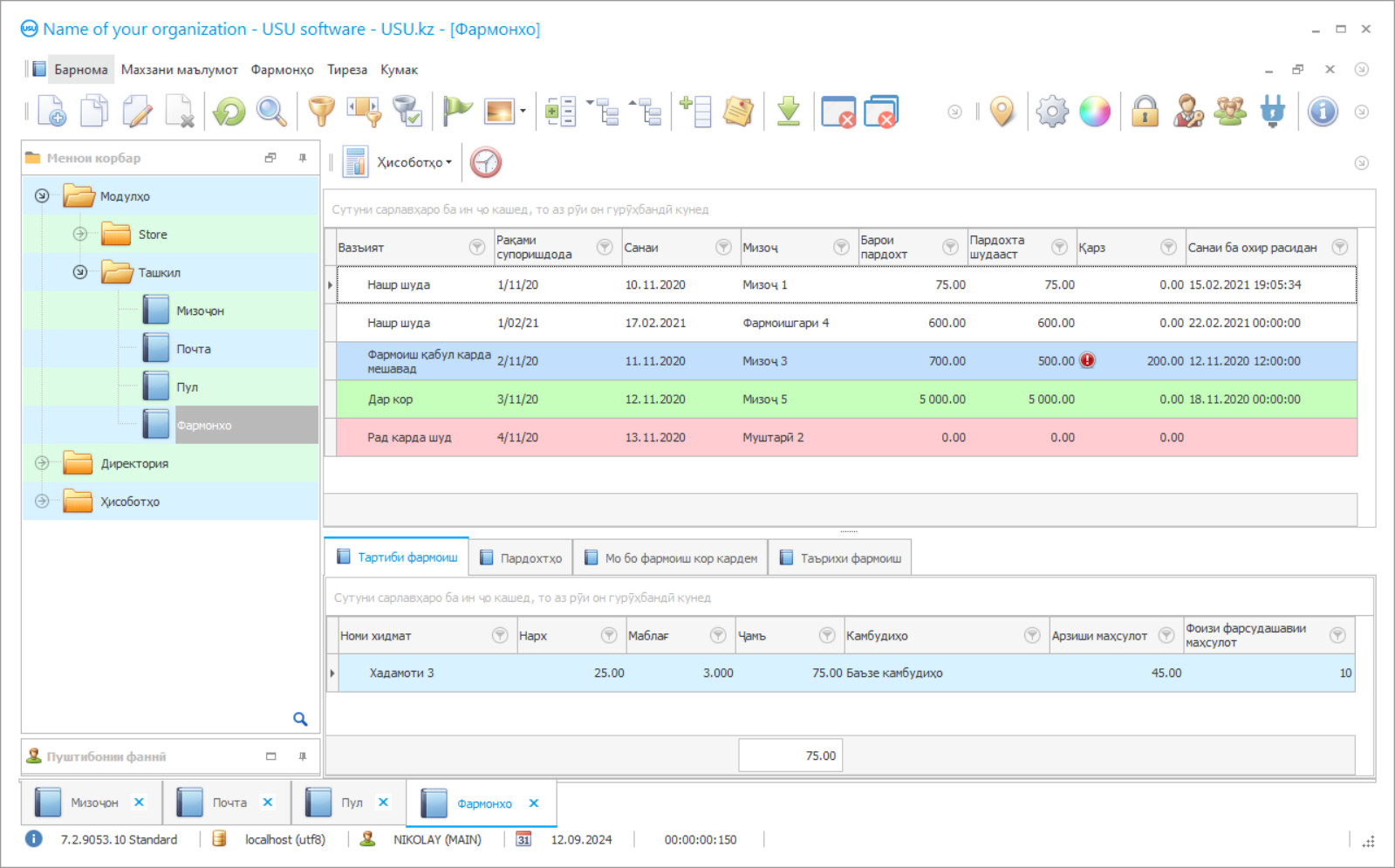
Task: Open the dropdown arrow beside picture icon
Action: point(523,112)
